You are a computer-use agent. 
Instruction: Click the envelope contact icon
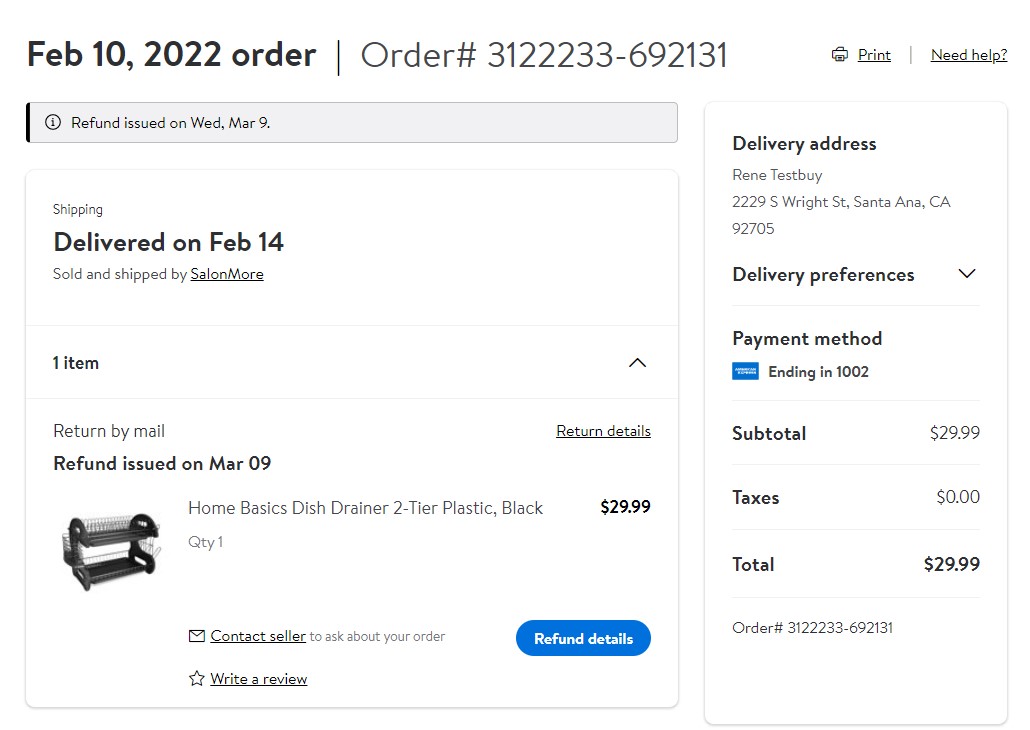[196, 636]
